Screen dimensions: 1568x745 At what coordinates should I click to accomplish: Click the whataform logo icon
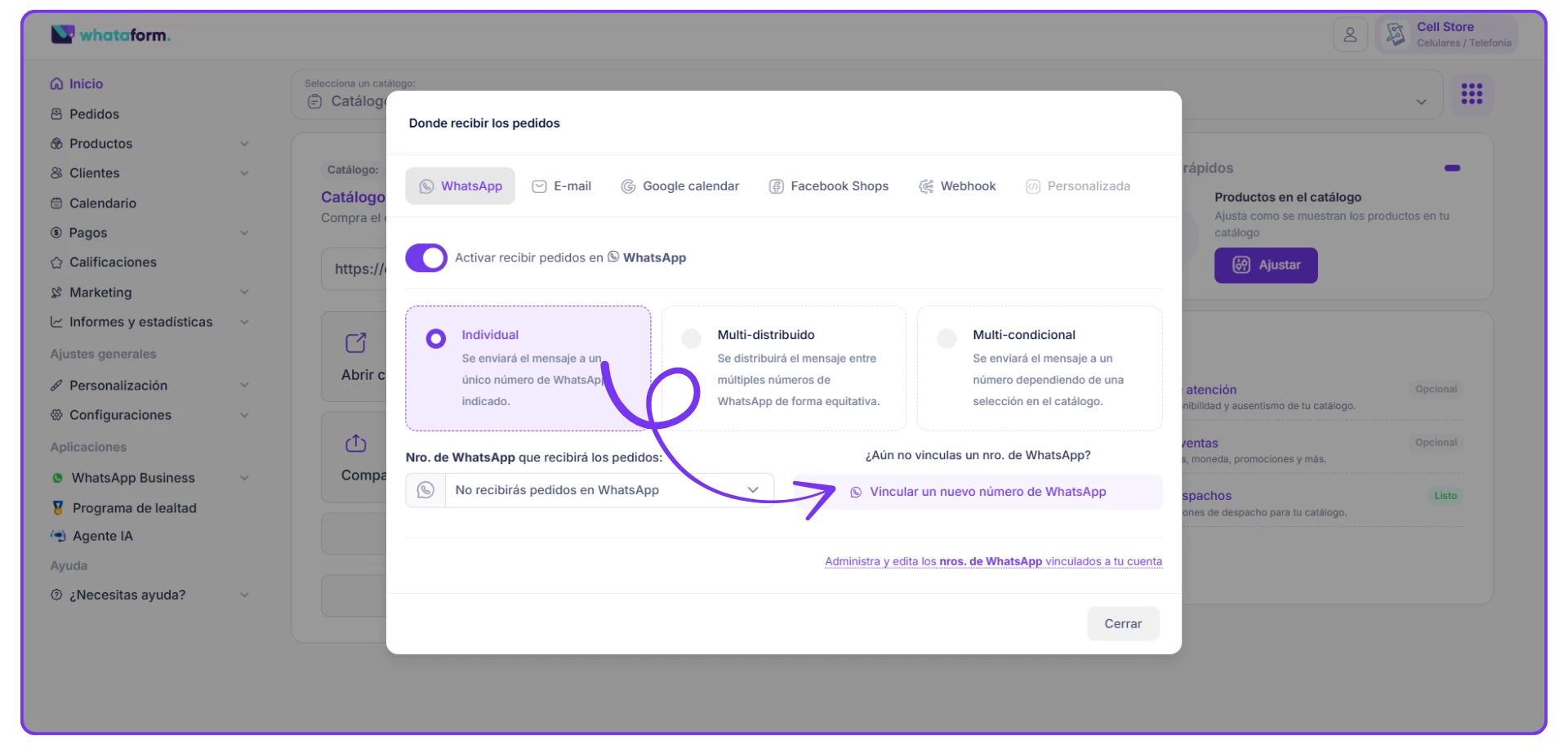(x=63, y=34)
